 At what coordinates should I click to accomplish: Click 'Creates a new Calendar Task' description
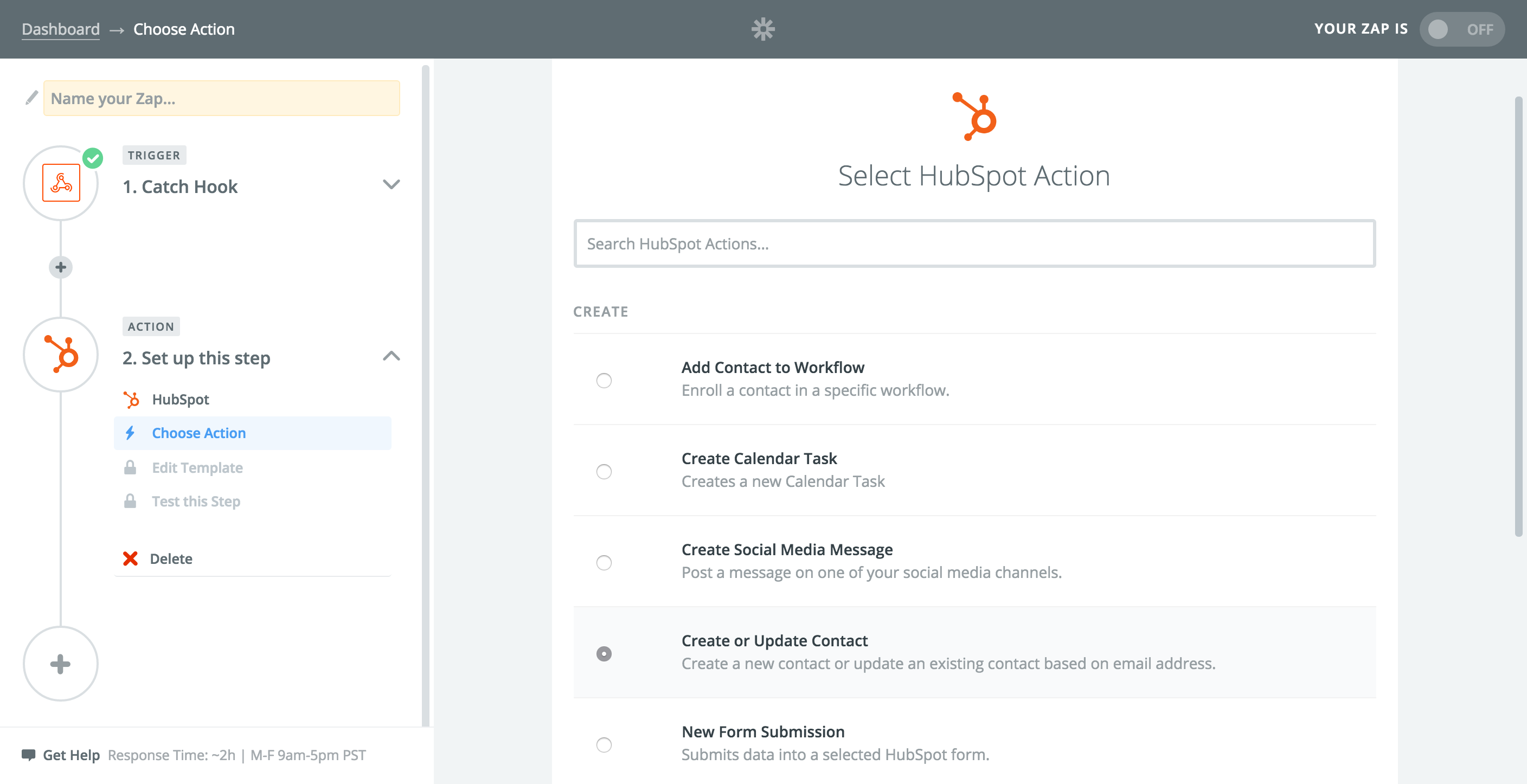[x=782, y=481]
